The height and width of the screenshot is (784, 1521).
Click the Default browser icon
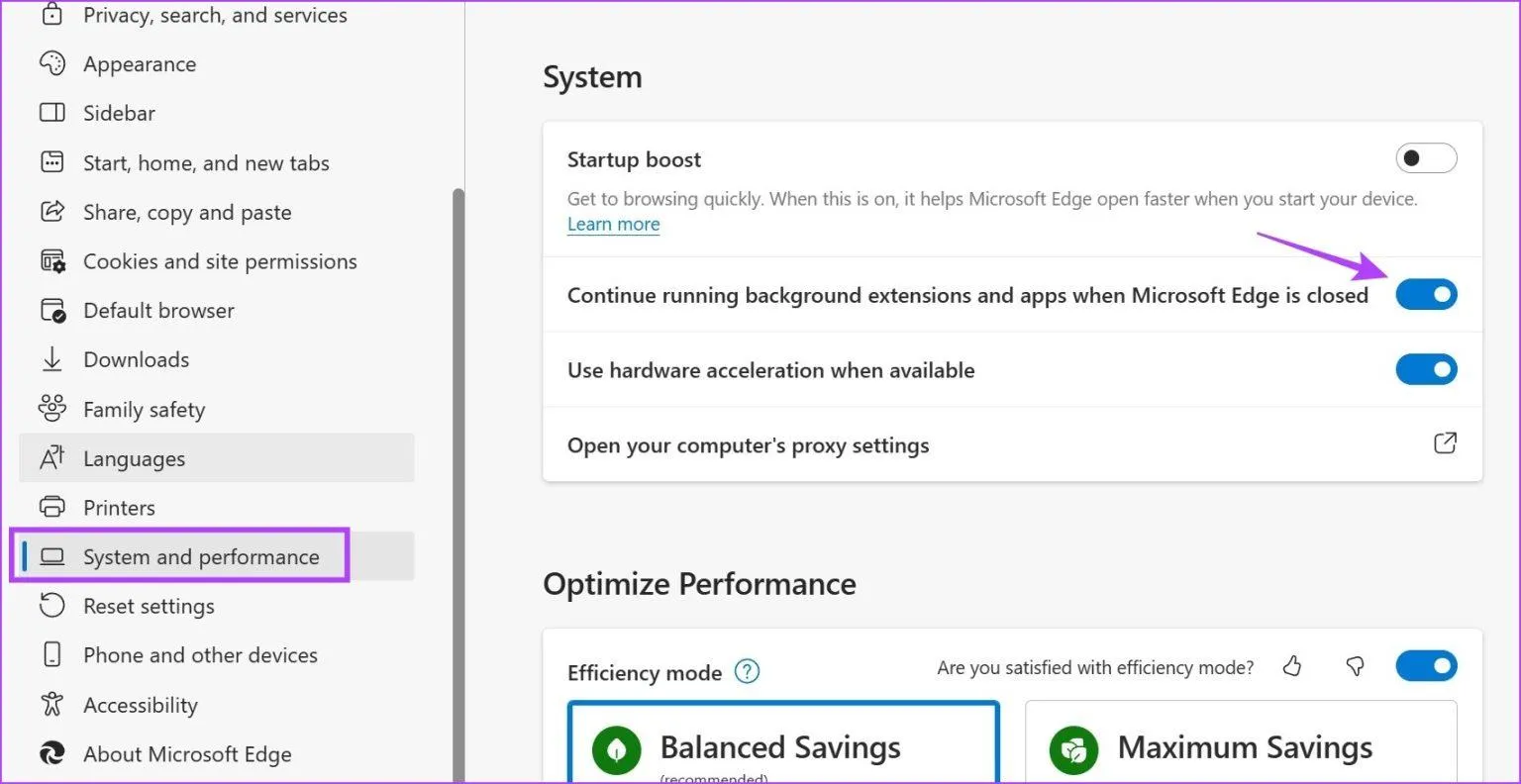(x=52, y=311)
